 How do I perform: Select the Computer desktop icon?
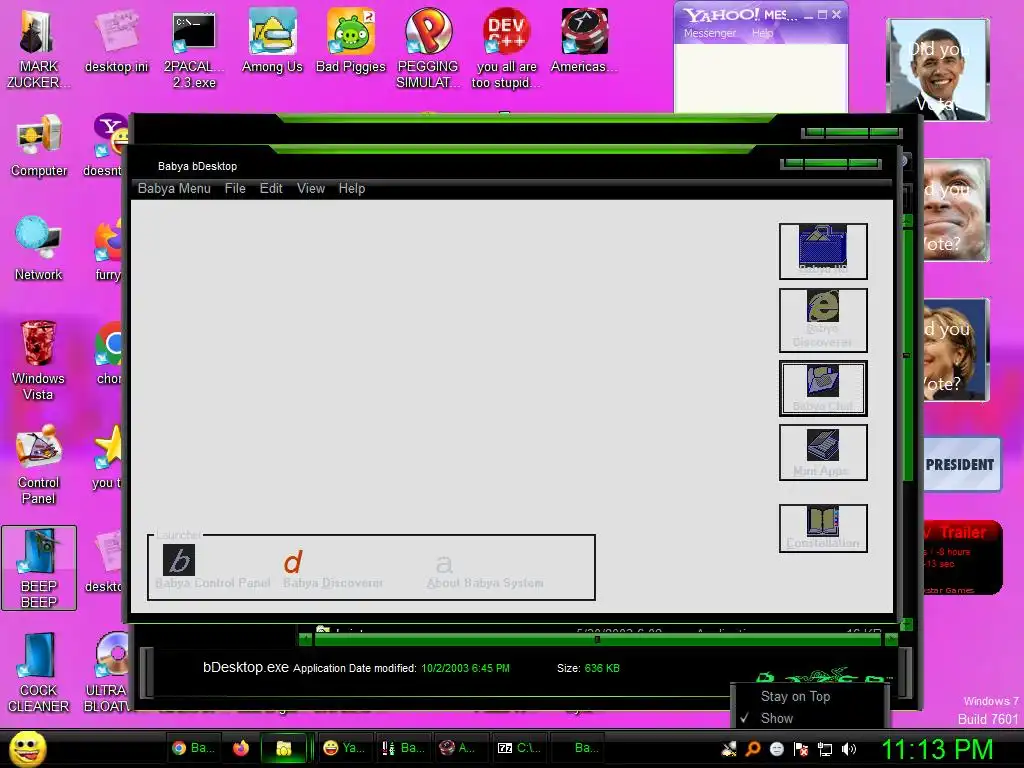[39, 146]
